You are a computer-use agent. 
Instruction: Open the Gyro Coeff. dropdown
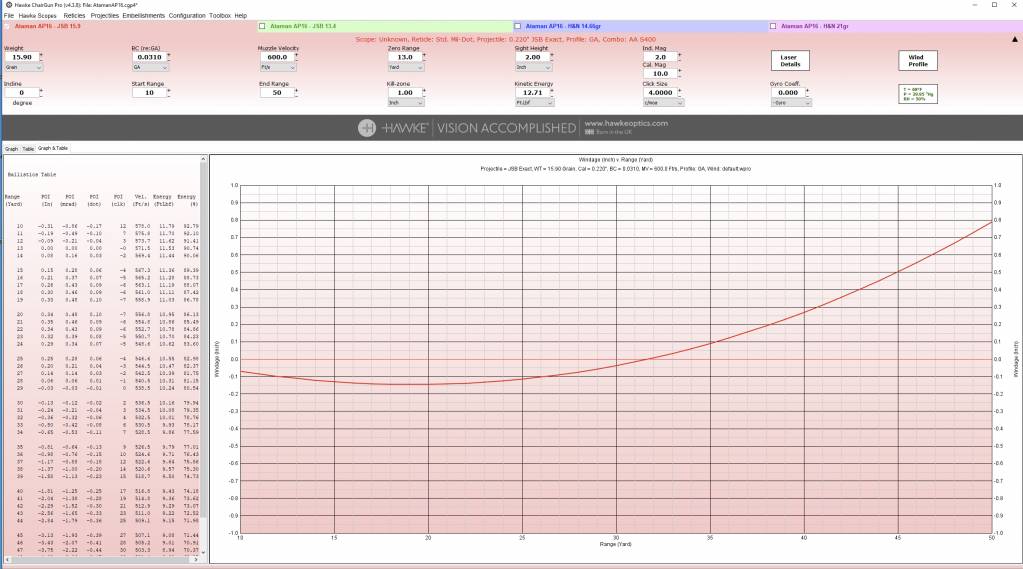click(x=791, y=102)
